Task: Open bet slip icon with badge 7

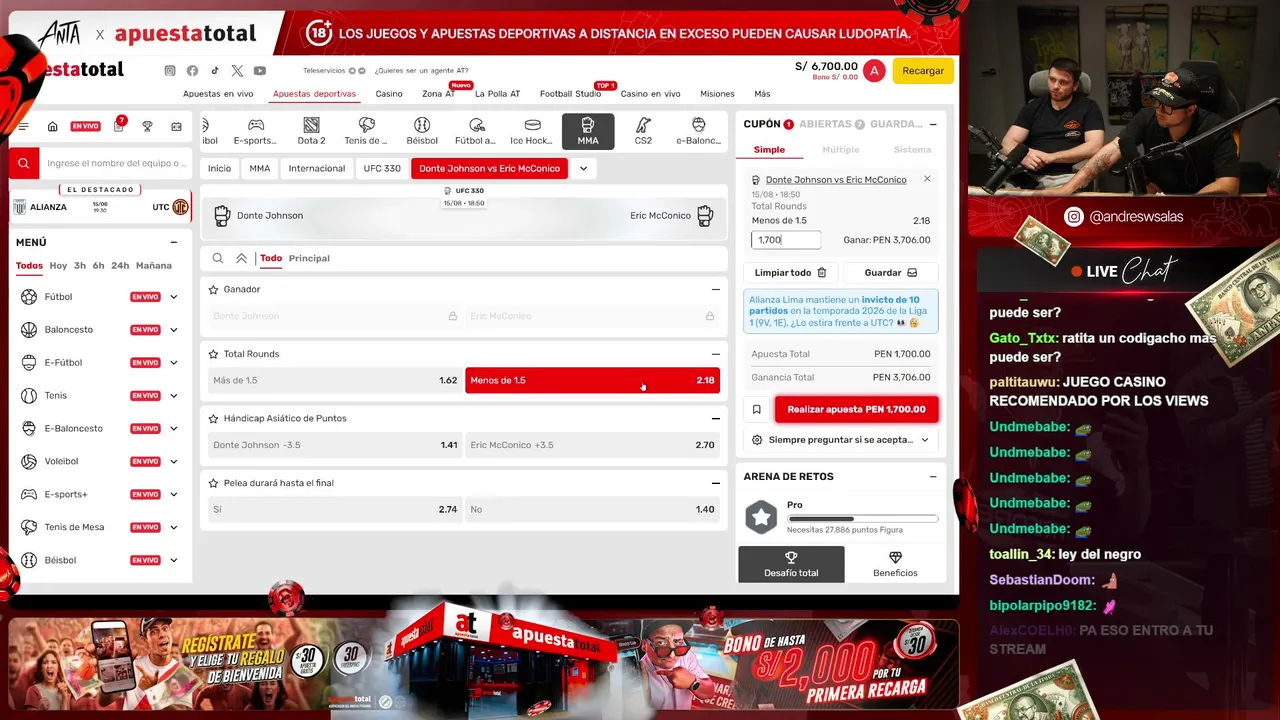Action: (119, 125)
